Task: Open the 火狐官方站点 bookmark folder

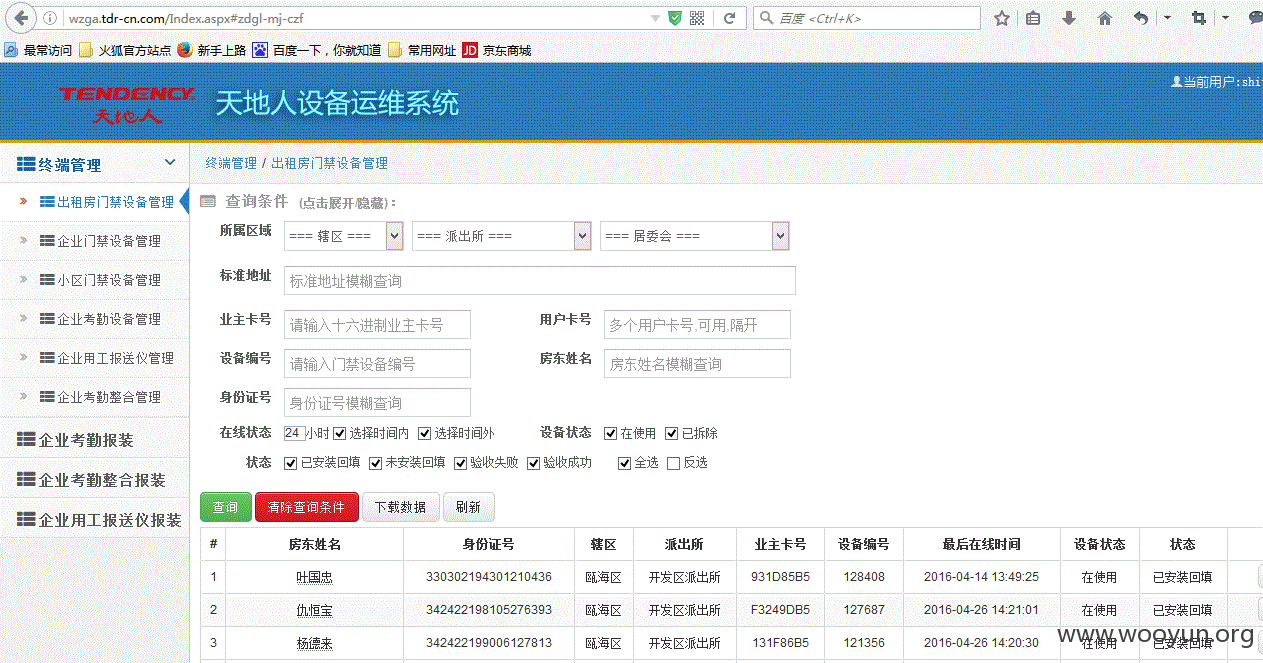Action: pyautogui.click(x=126, y=50)
